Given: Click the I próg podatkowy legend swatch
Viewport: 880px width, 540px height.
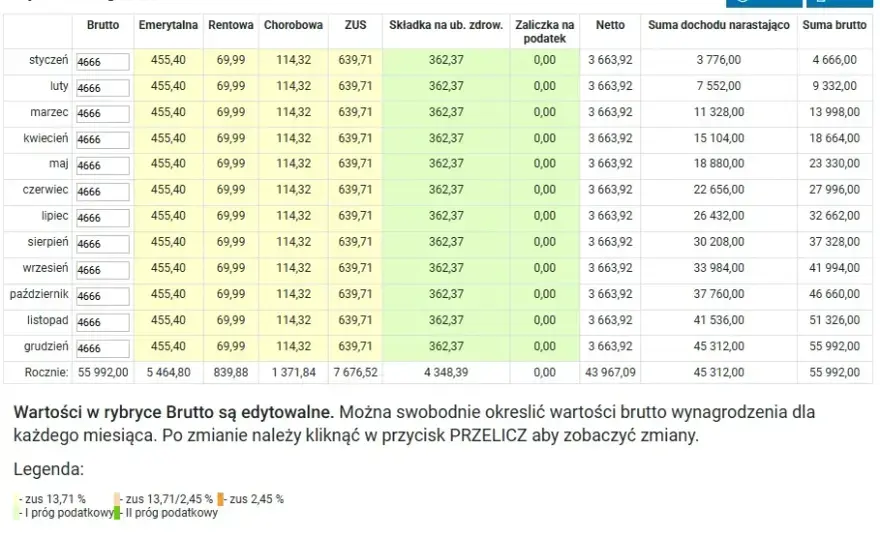Looking at the screenshot, I should 16,512.
